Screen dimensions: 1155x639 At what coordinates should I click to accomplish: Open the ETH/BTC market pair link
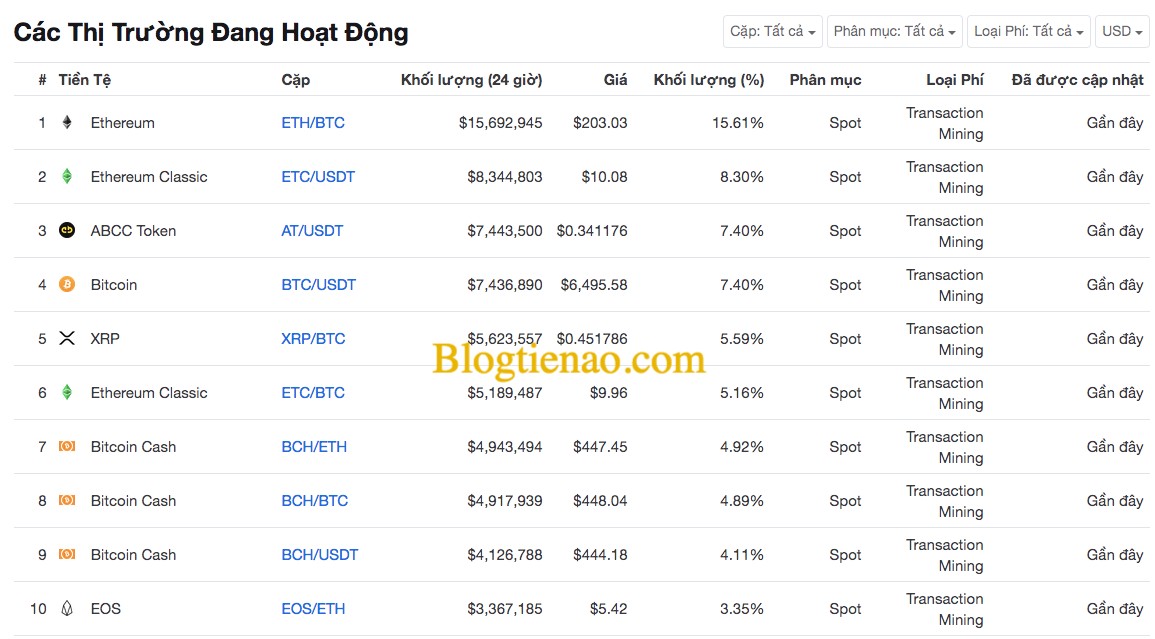click(x=313, y=123)
